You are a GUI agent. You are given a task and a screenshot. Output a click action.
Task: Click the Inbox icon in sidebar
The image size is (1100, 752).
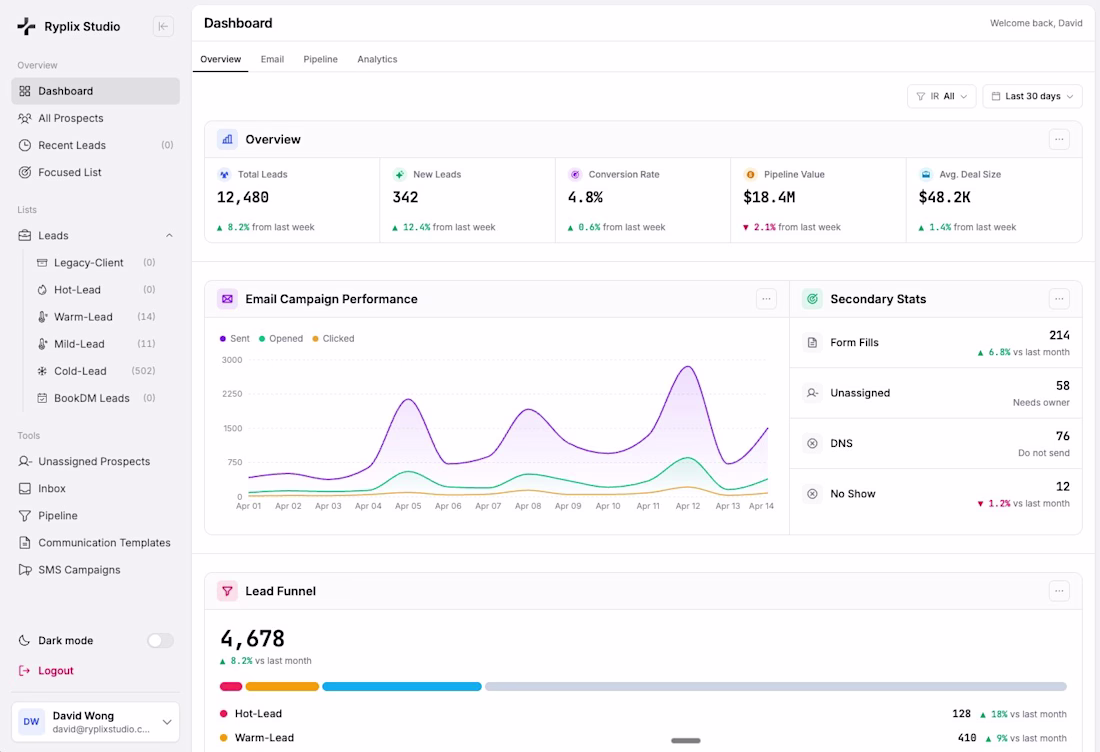[26, 489]
